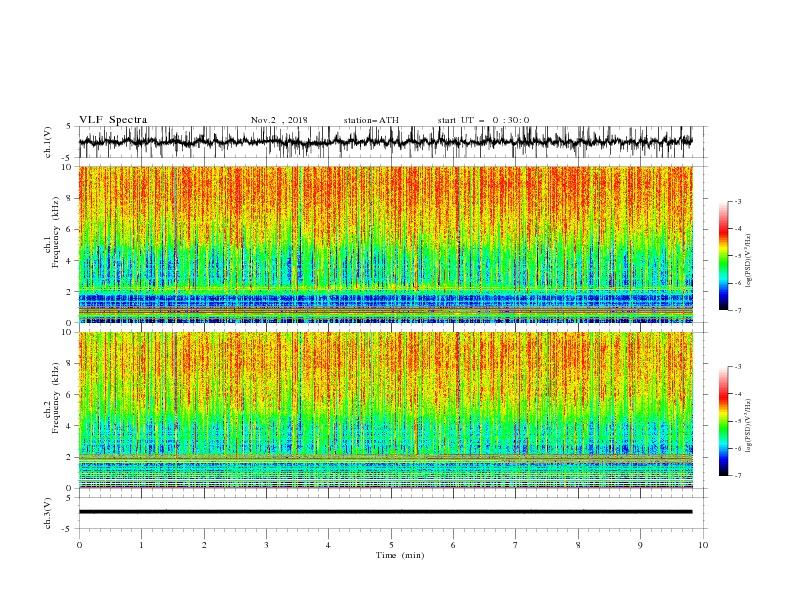Click the "6" tick on the time axis

(x=453, y=545)
